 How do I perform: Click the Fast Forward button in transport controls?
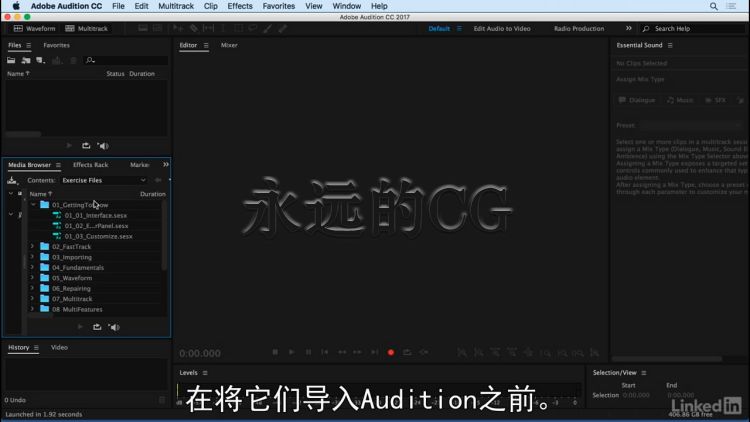[x=358, y=352]
